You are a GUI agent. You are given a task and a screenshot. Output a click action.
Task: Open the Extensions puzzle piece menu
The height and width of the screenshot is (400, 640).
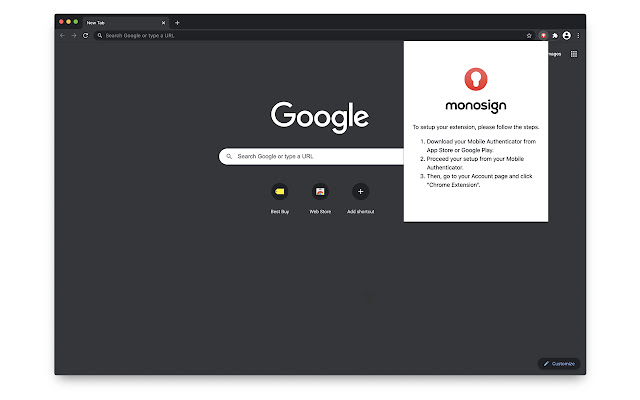coord(555,36)
